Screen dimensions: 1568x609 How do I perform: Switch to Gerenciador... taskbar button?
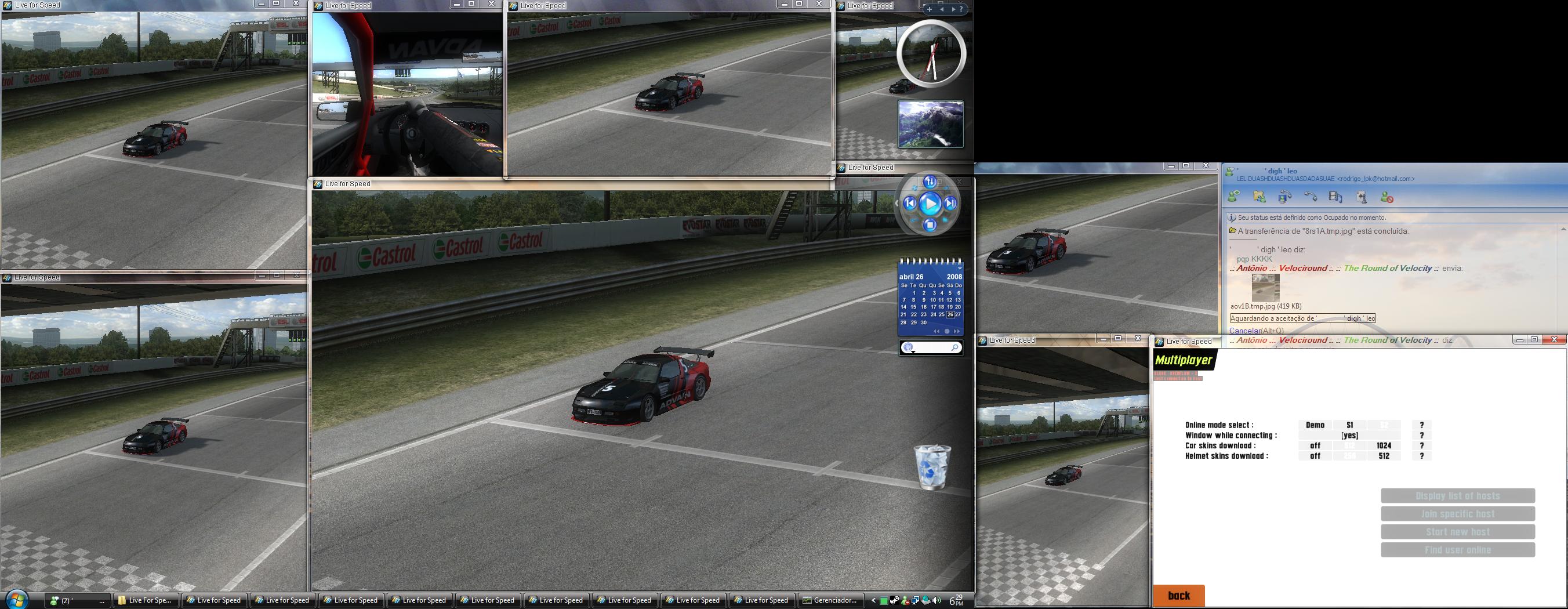(x=830, y=600)
